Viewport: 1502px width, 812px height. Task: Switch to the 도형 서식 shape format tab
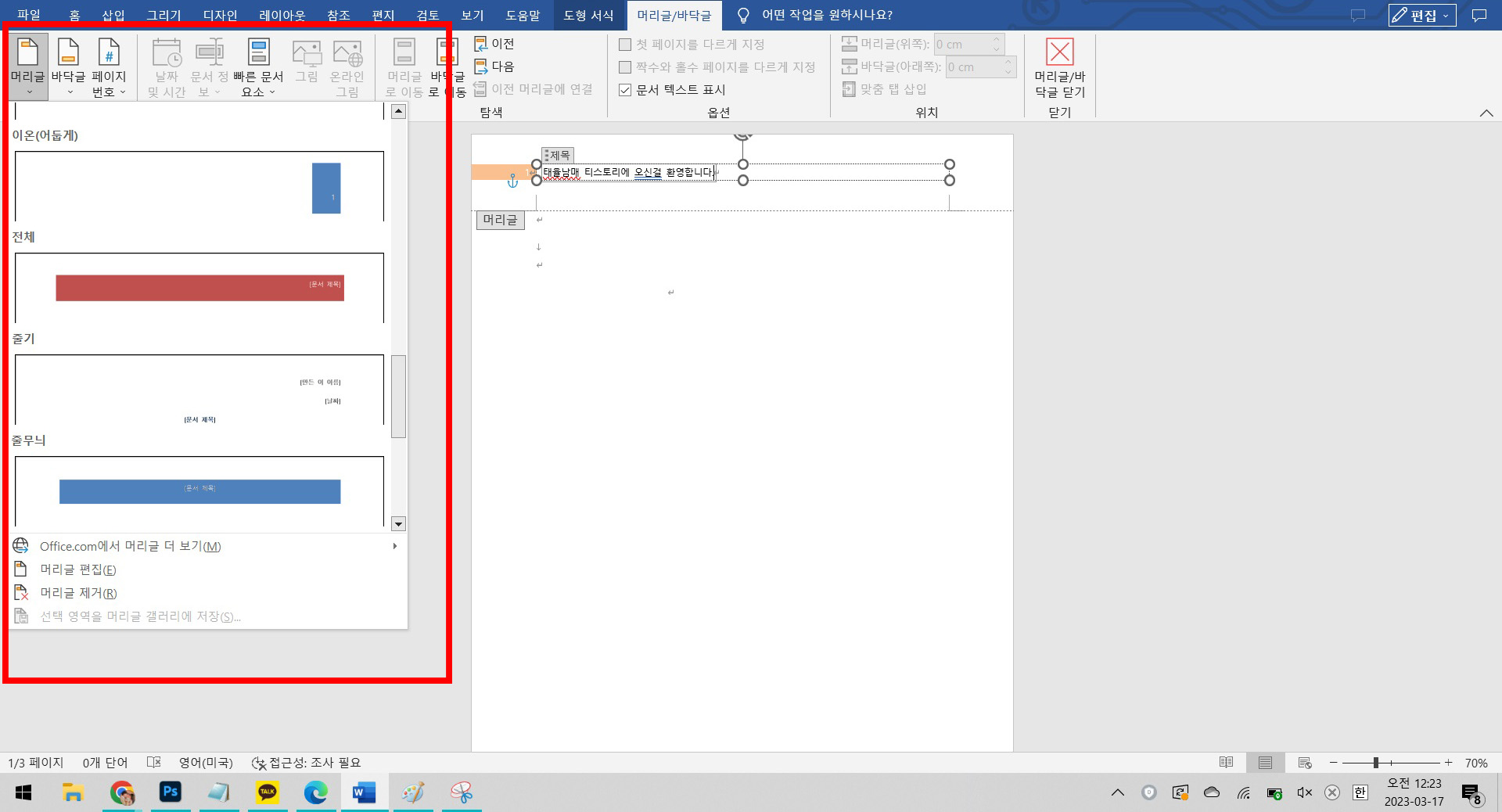(588, 15)
